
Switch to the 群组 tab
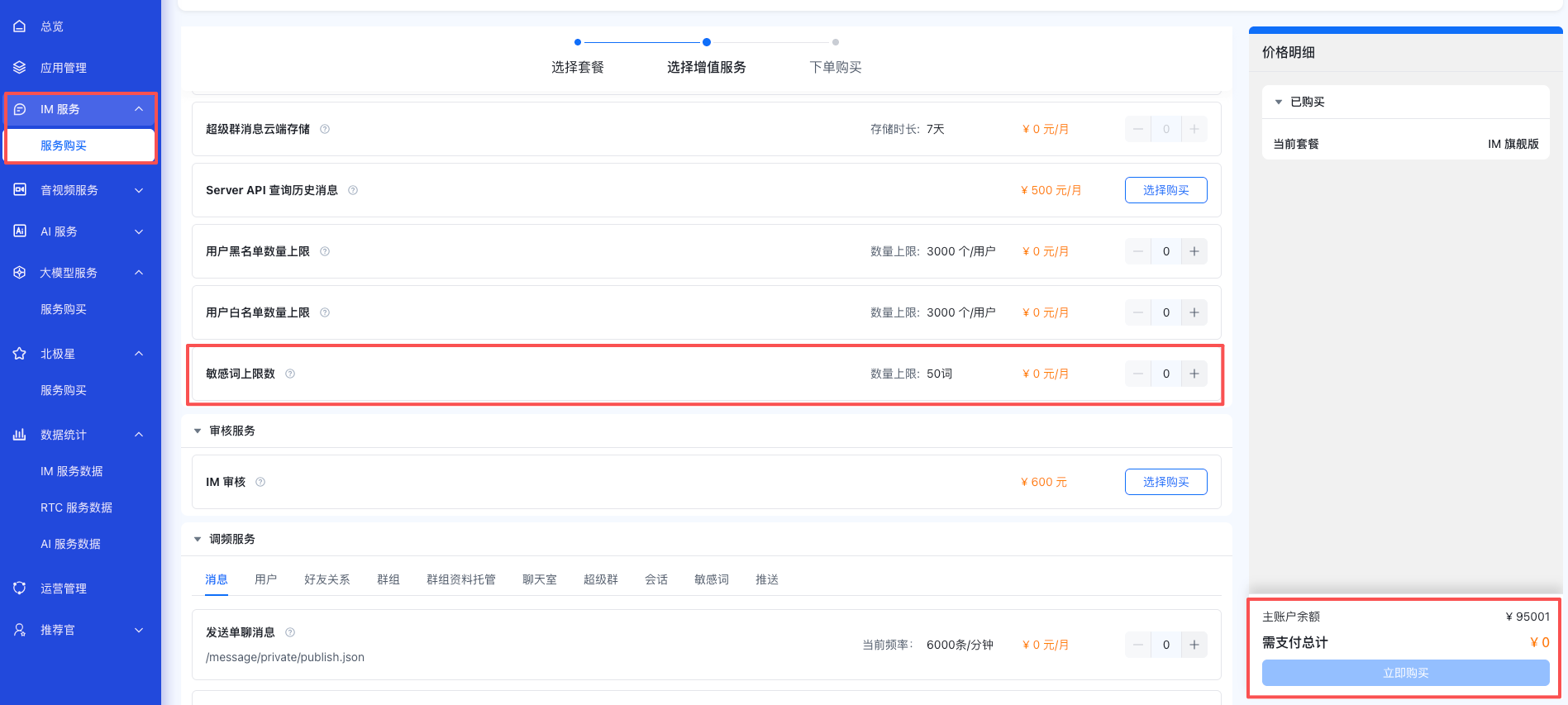[x=388, y=579]
